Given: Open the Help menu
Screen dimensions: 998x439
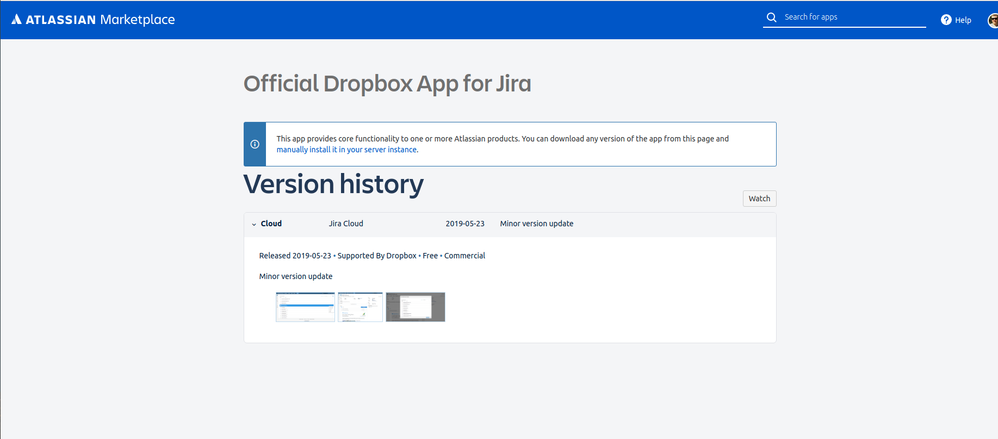Looking at the screenshot, I should pos(956,20).
